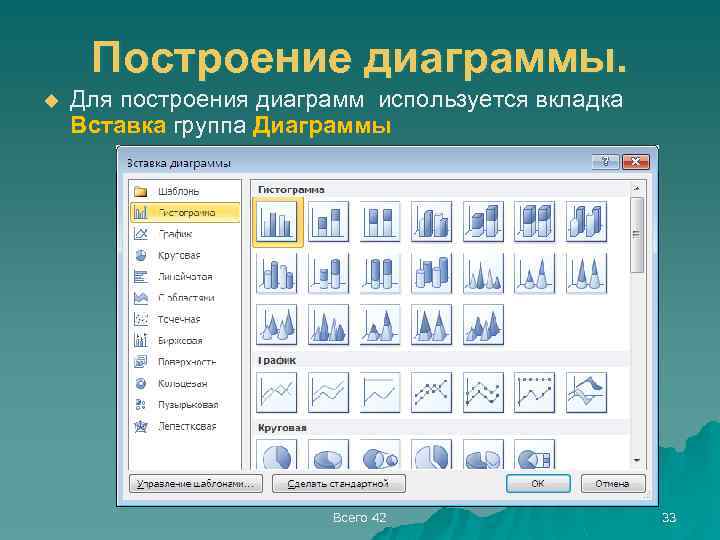Open the Шаблоны category
The height and width of the screenshot is (540, 720).
[x=185, y=191]
